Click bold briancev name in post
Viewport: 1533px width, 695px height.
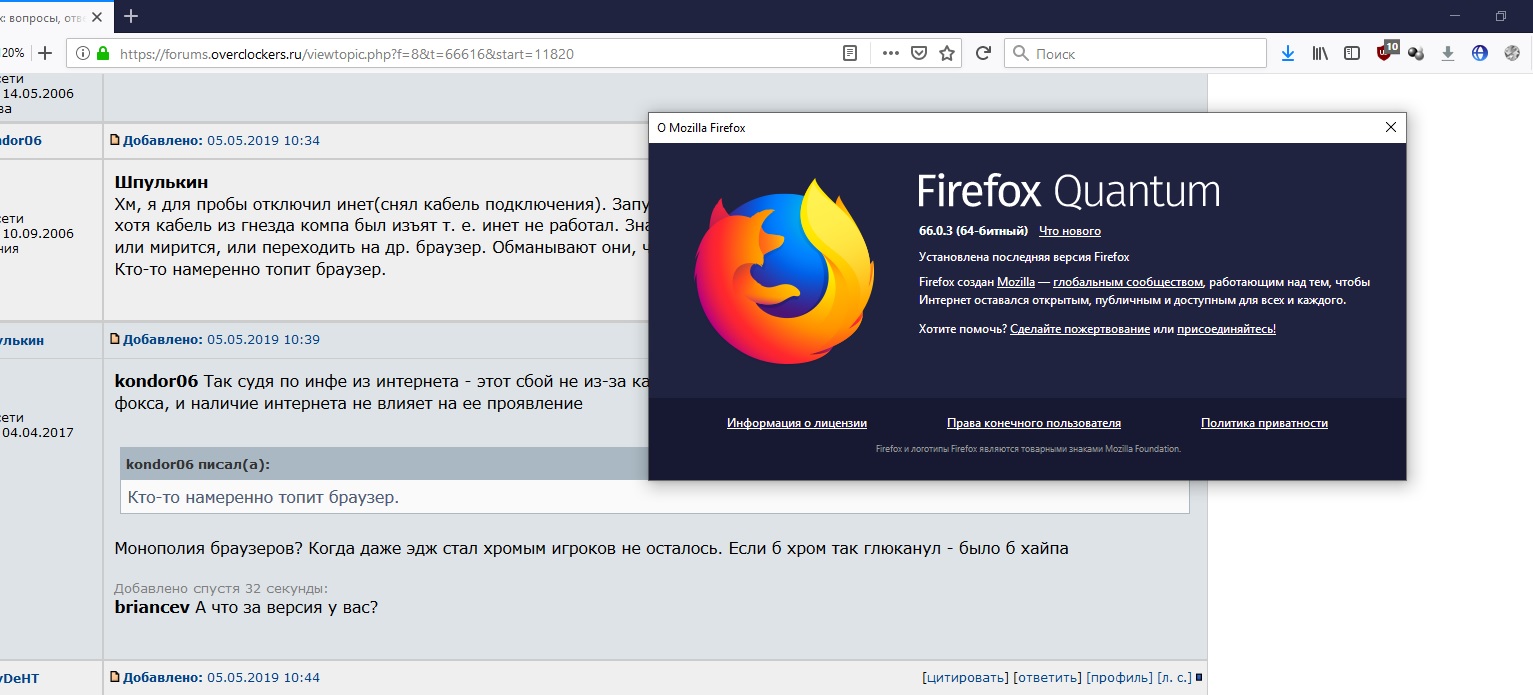coord(153,607)
